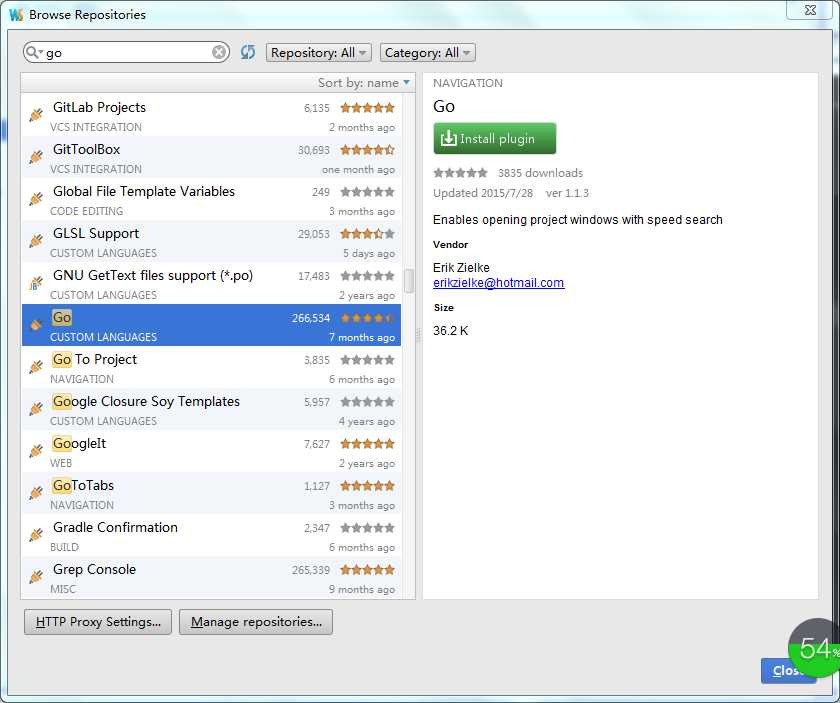This screenshot has height=703, width=840.
Task: Click the plugin icon beside Grep Console
Action: pos(36,577)
